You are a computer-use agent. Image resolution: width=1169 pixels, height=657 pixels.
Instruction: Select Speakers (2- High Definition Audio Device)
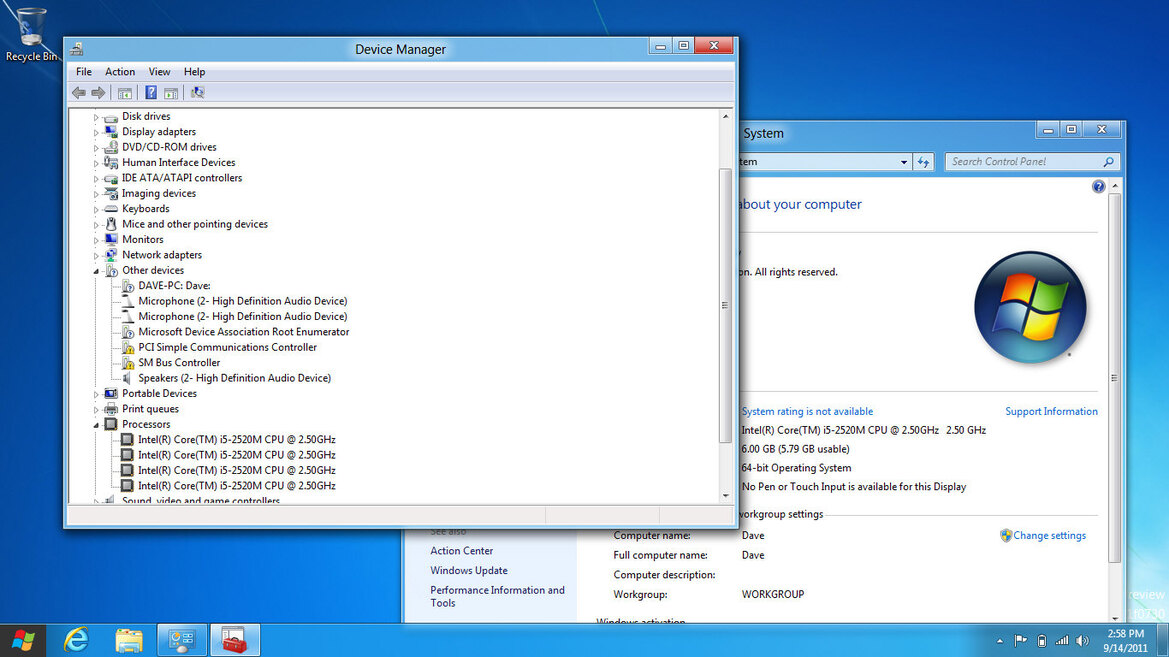pos(234,378)
